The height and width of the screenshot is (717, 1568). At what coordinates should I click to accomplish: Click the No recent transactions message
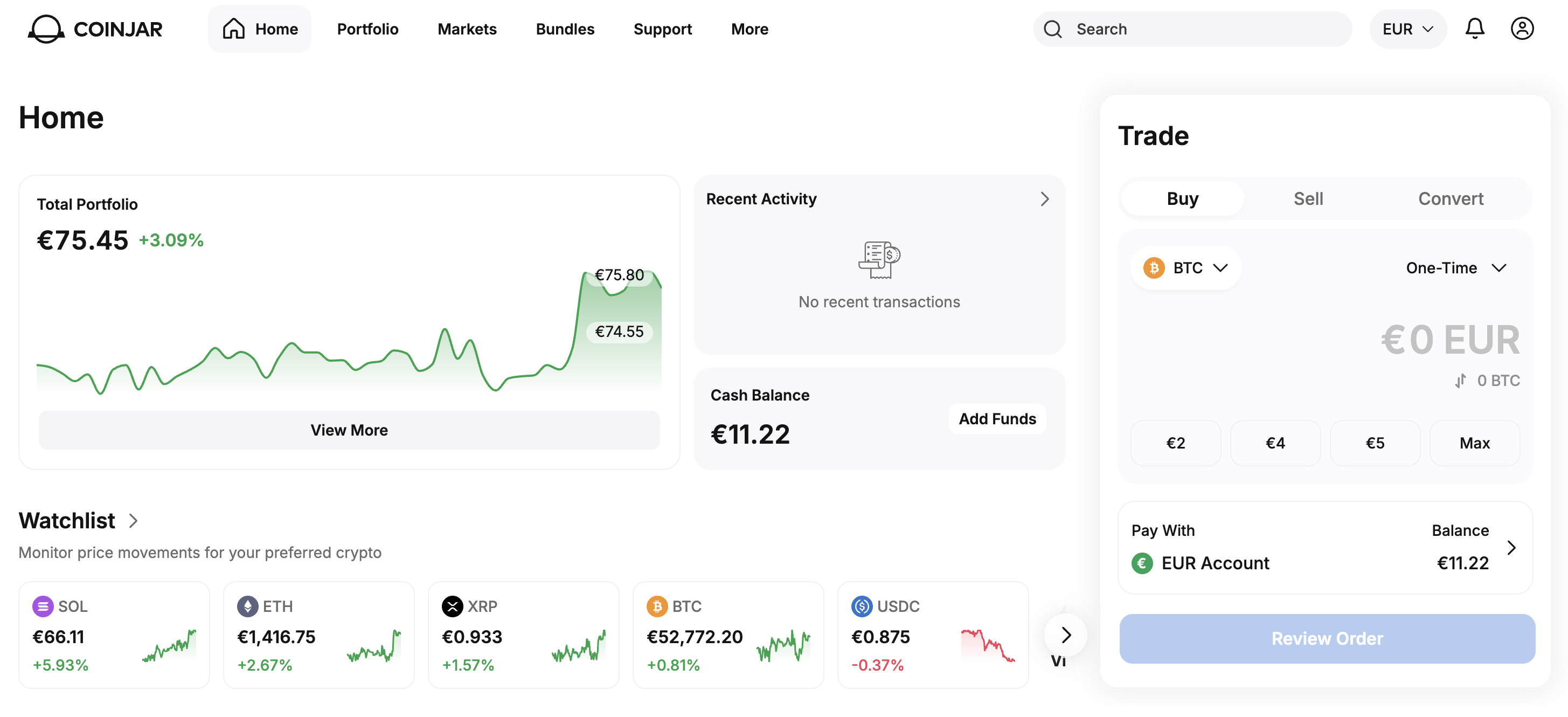click(879, 302)
